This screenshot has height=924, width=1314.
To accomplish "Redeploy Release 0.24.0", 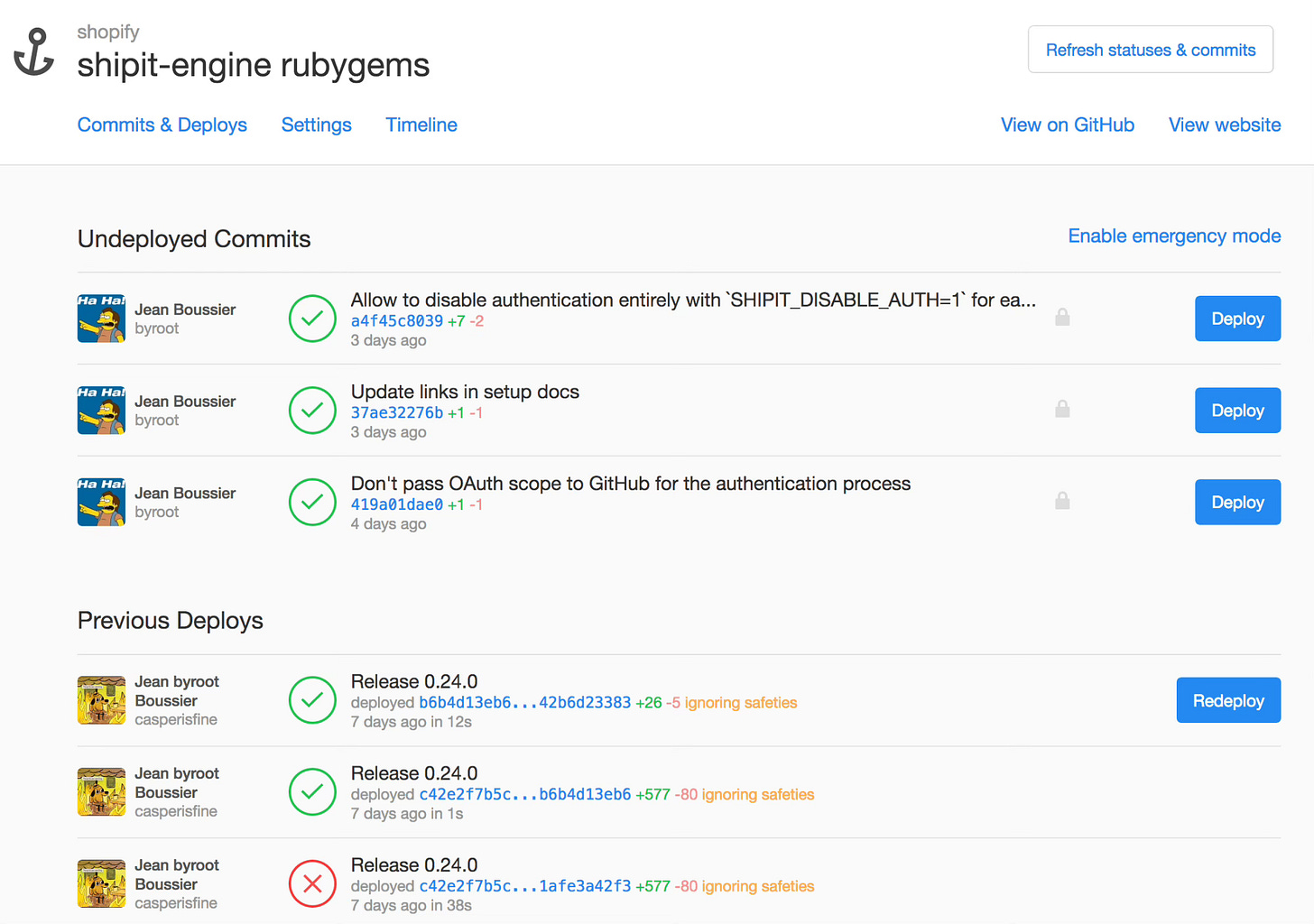I will tap(1228, 700).
